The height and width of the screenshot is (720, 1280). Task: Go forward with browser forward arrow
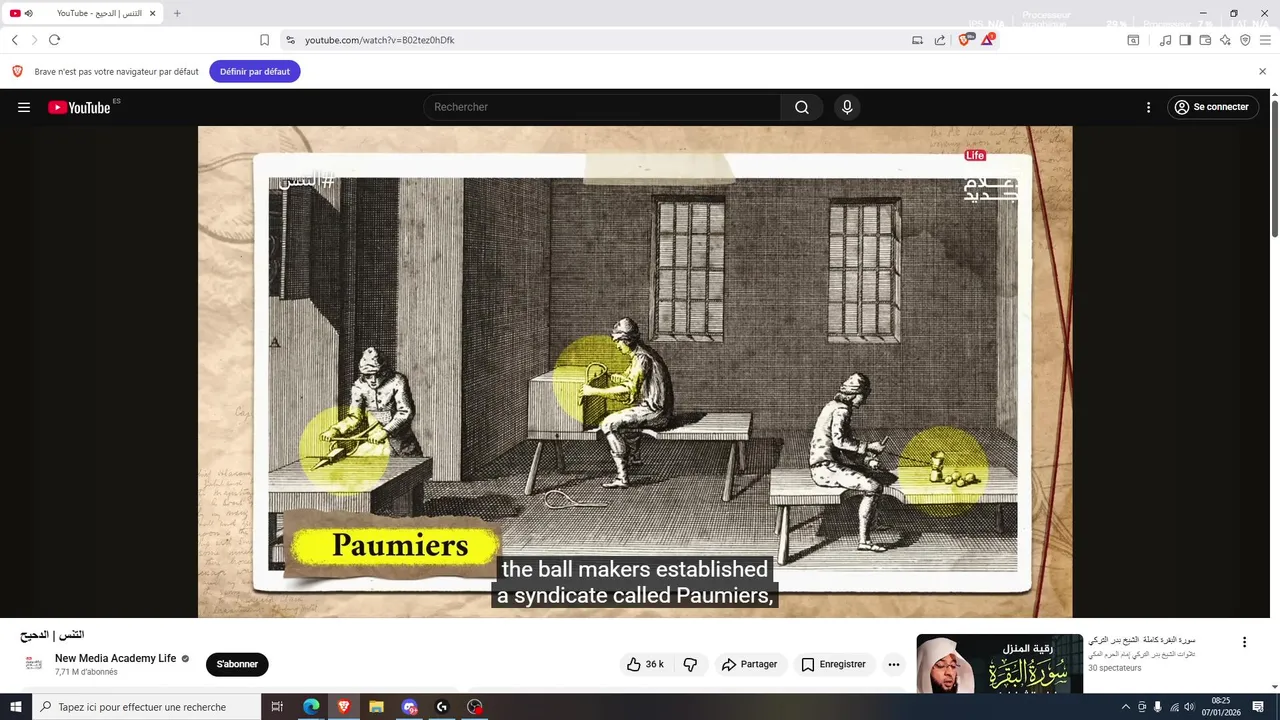point(34,40)
